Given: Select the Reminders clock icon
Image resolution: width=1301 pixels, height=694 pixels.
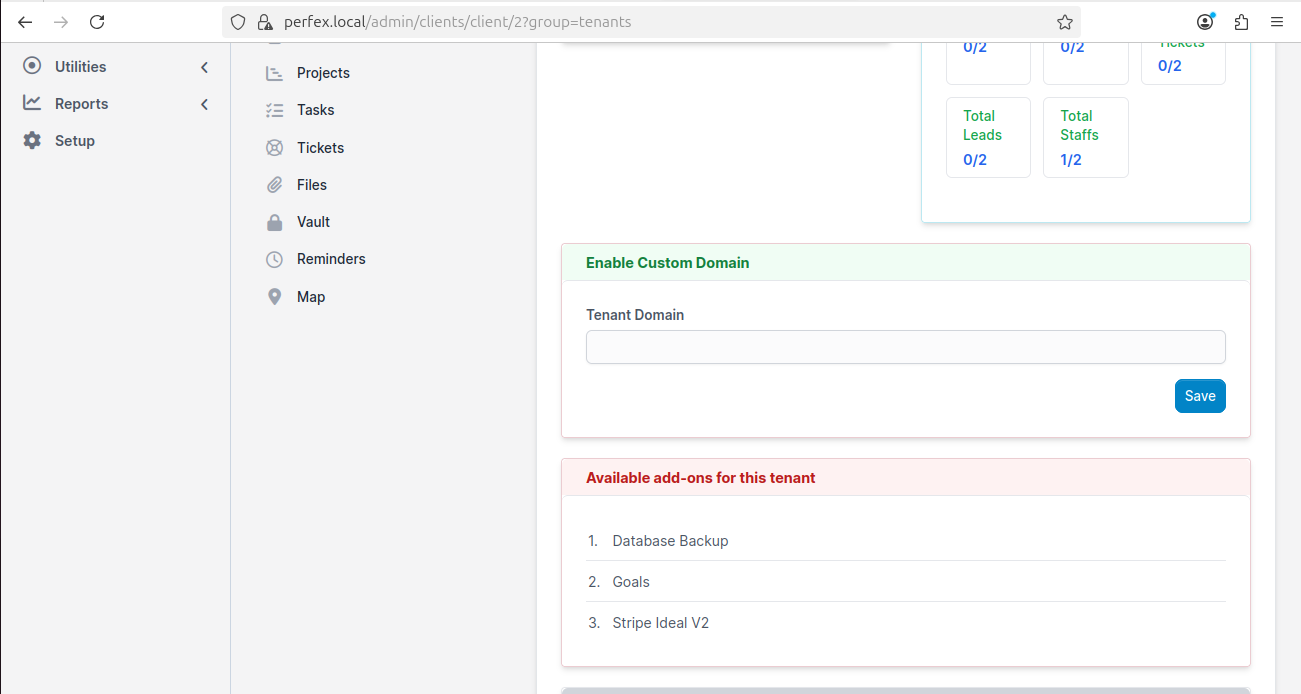Looking at the screenshot, I should [274, 258].
